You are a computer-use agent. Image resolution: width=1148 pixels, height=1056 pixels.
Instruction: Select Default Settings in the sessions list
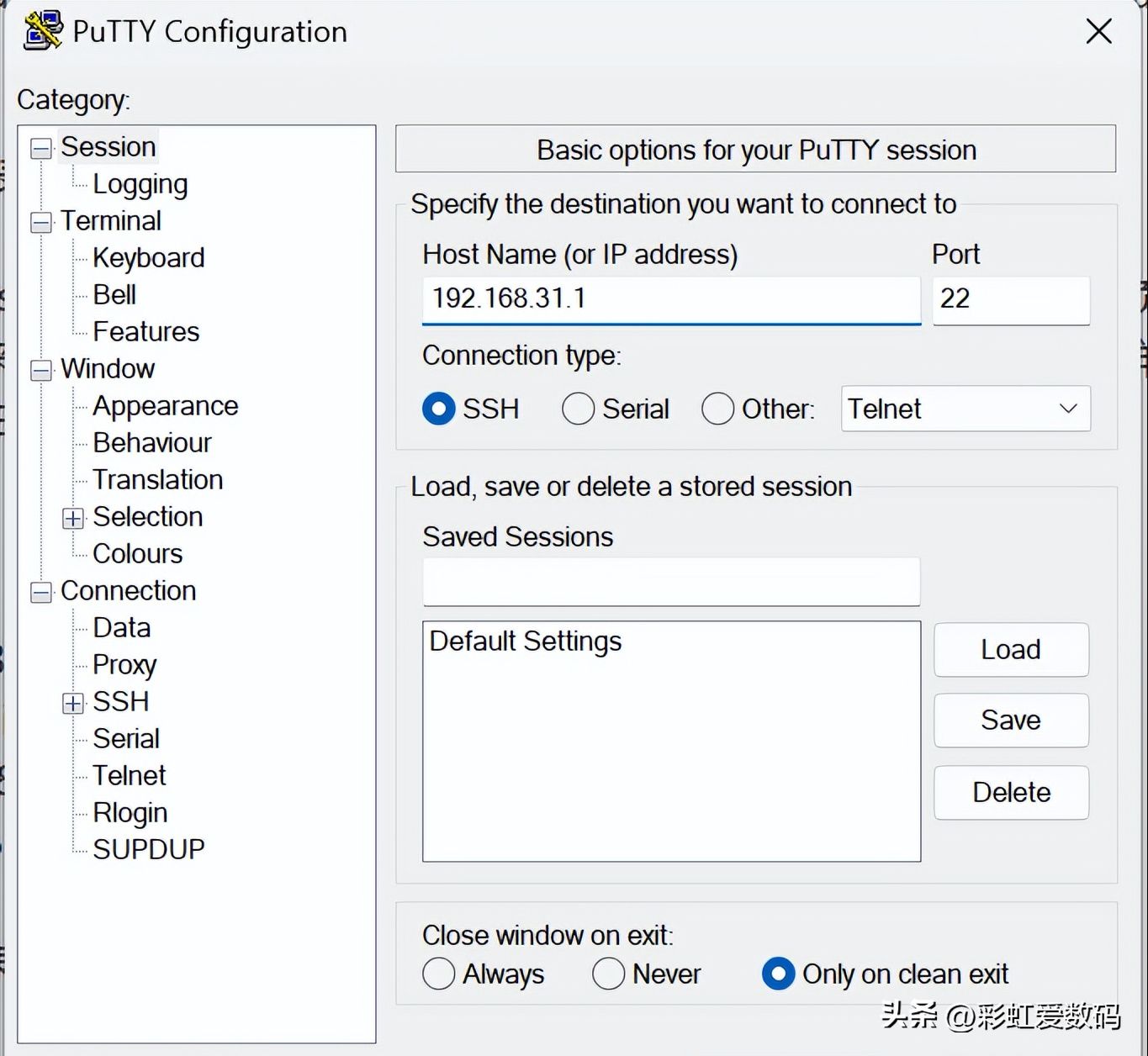526,642
